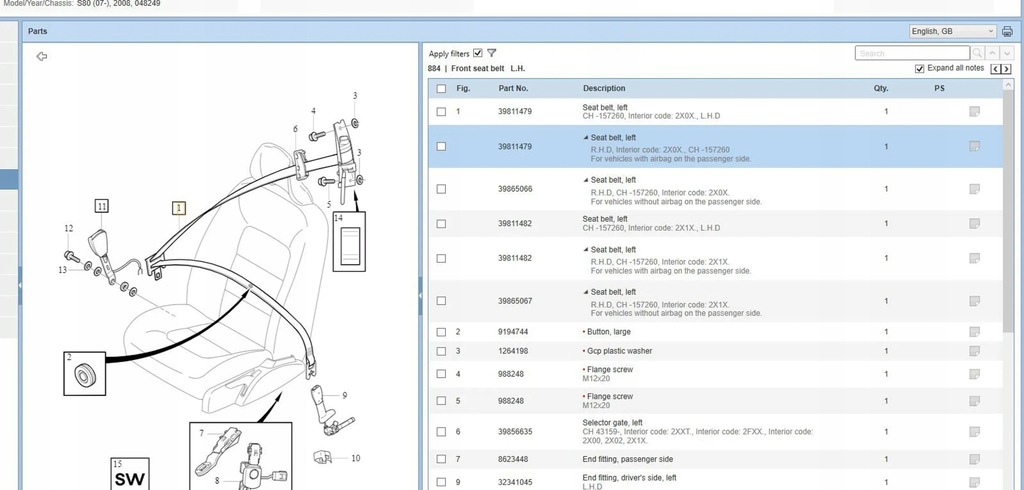
Task: Print the parts page with printer icon
Action: (1007, 31)
